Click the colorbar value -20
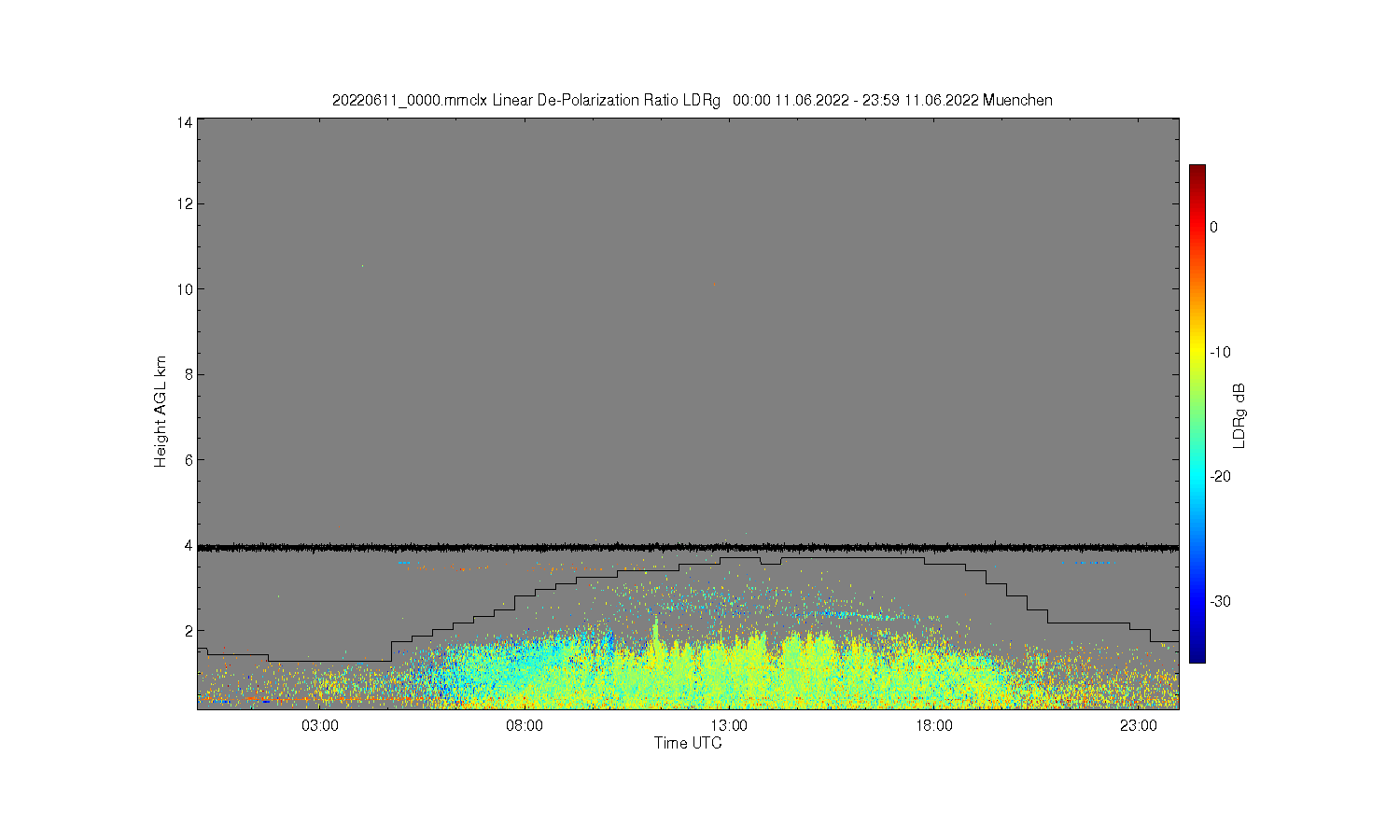Screen dimensions: 1400x840 click(x=1222, y=476)
